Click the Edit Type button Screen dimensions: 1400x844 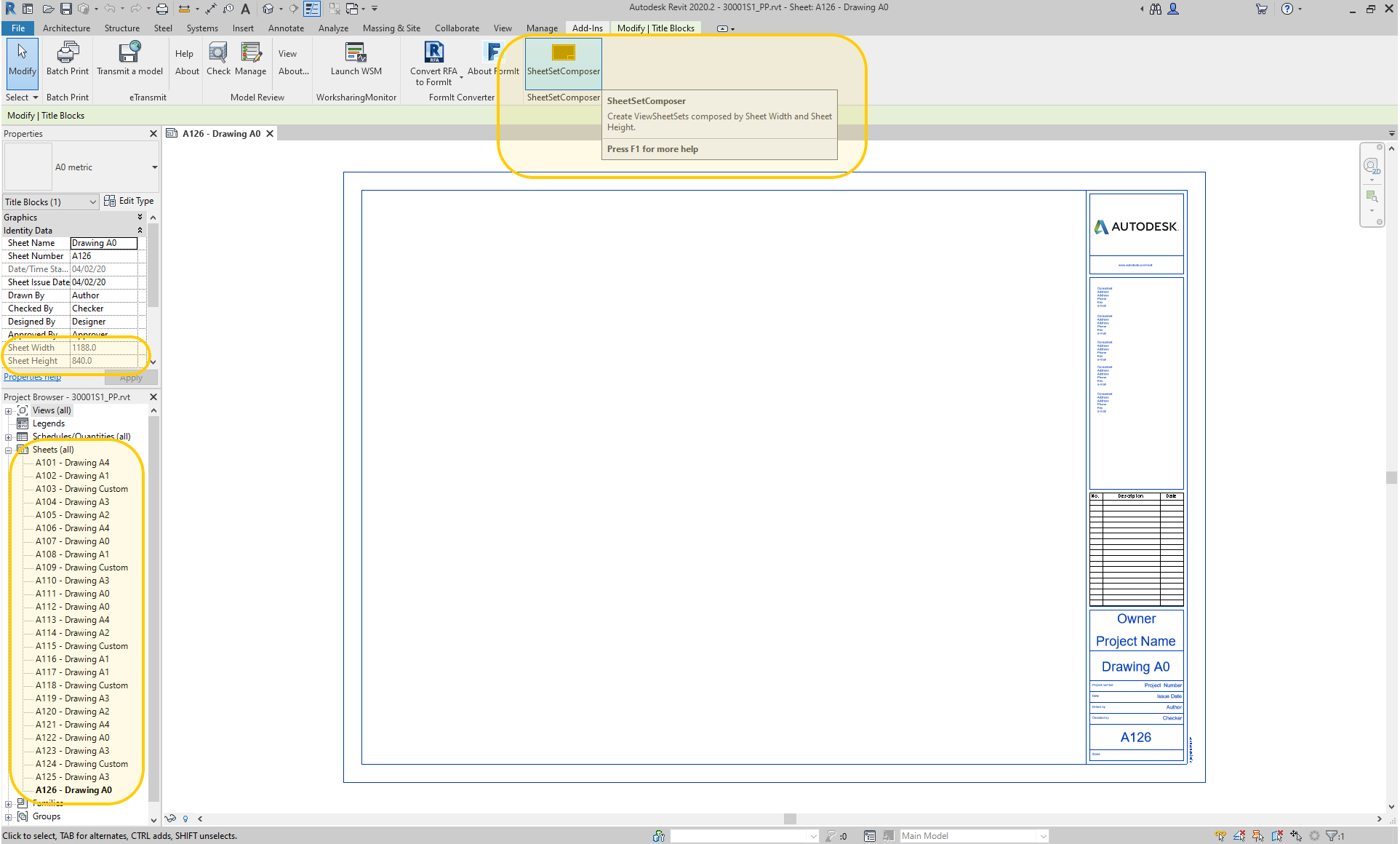129,201
